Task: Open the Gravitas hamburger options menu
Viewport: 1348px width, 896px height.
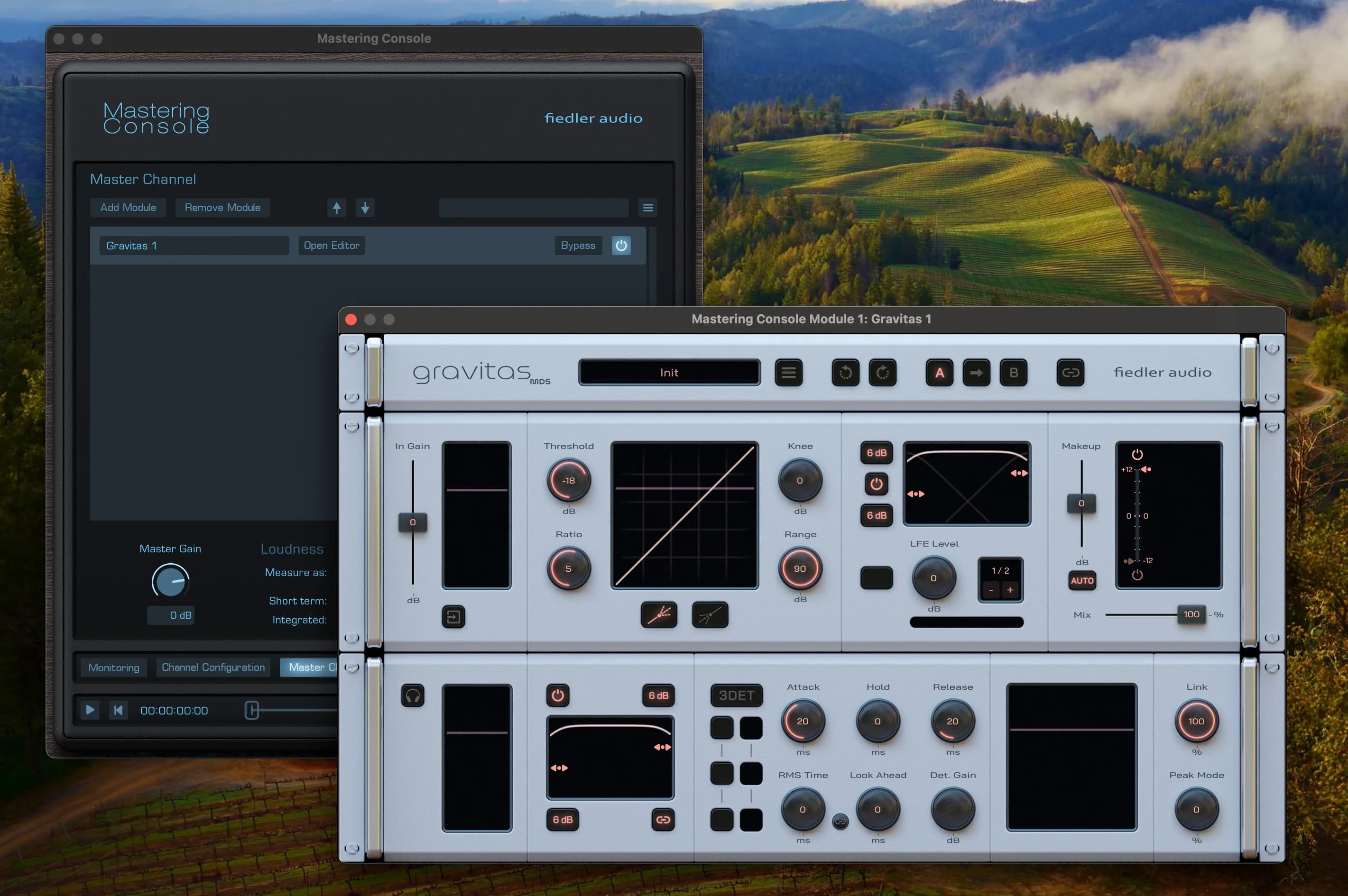Action: pyautogui.click(x=788, y=373)
